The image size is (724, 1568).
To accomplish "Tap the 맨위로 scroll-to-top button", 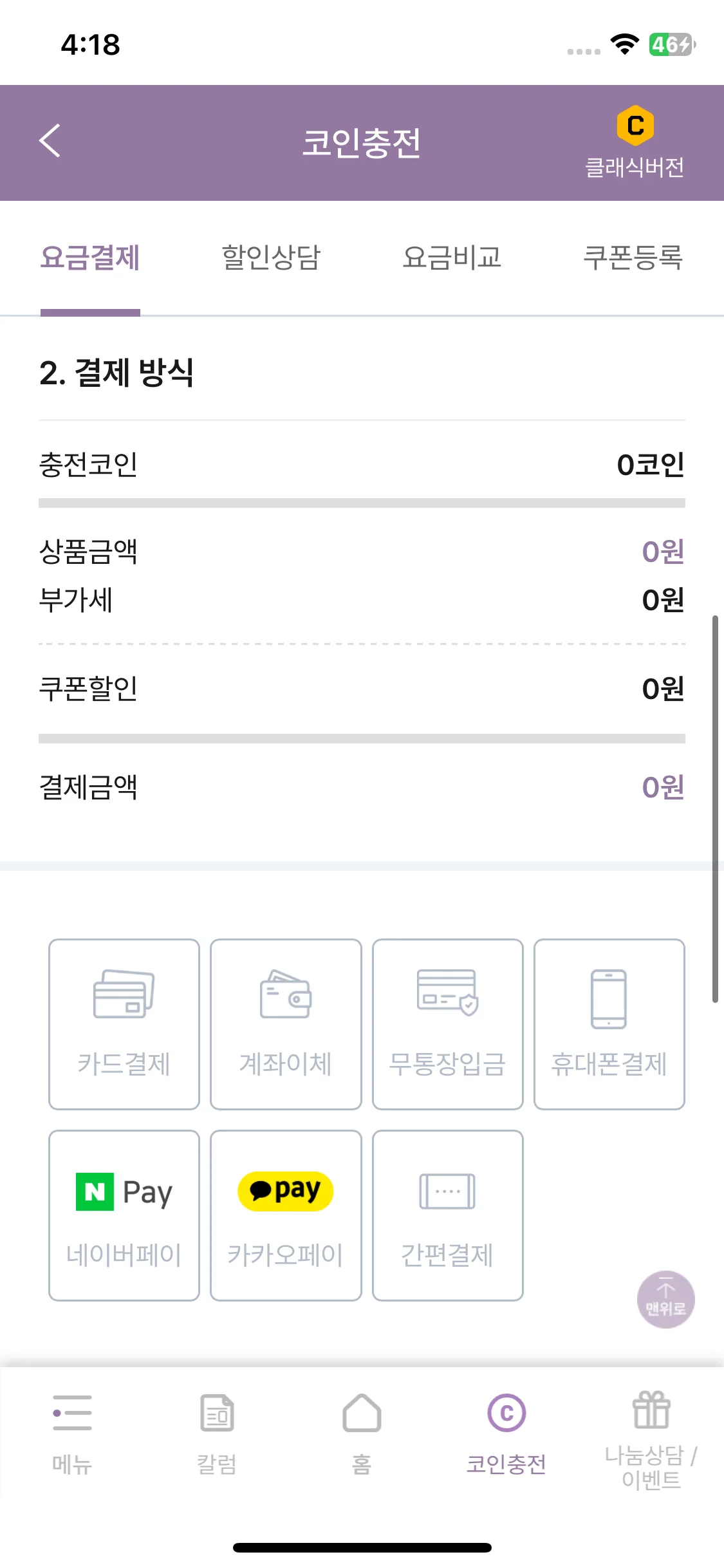I will [x=665, y=1299].
